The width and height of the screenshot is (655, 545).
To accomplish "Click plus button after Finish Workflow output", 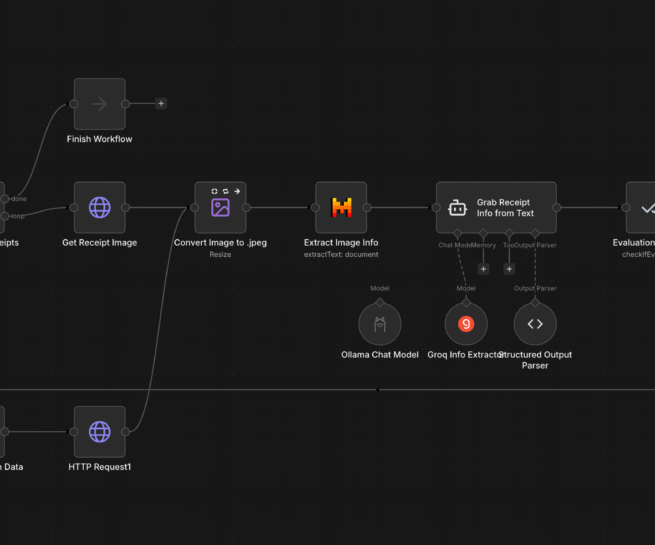I will 161,103.
